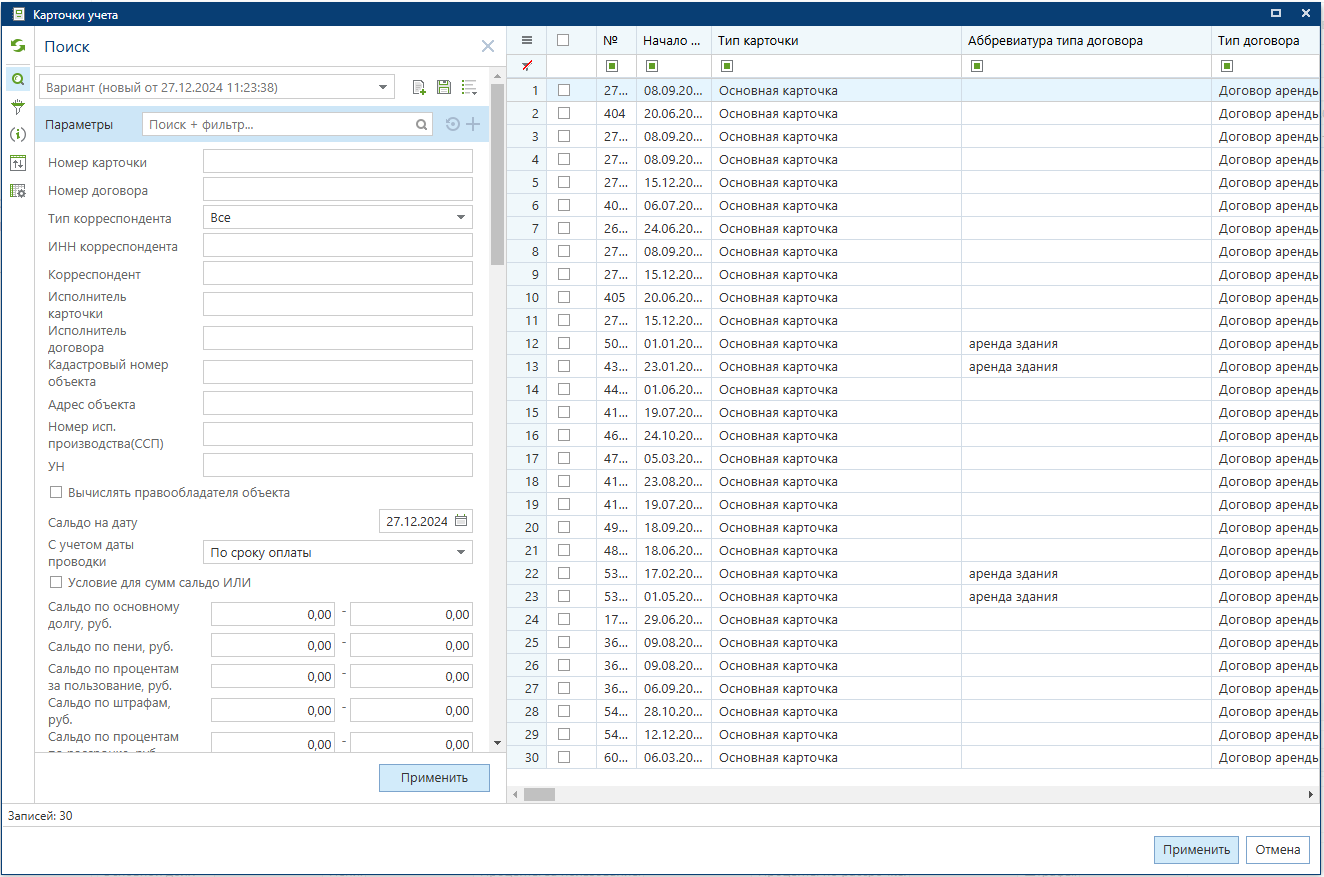Tick the checkbox in row 1
This screenshot has height=877, width=1324.
(x=564, y=90)
